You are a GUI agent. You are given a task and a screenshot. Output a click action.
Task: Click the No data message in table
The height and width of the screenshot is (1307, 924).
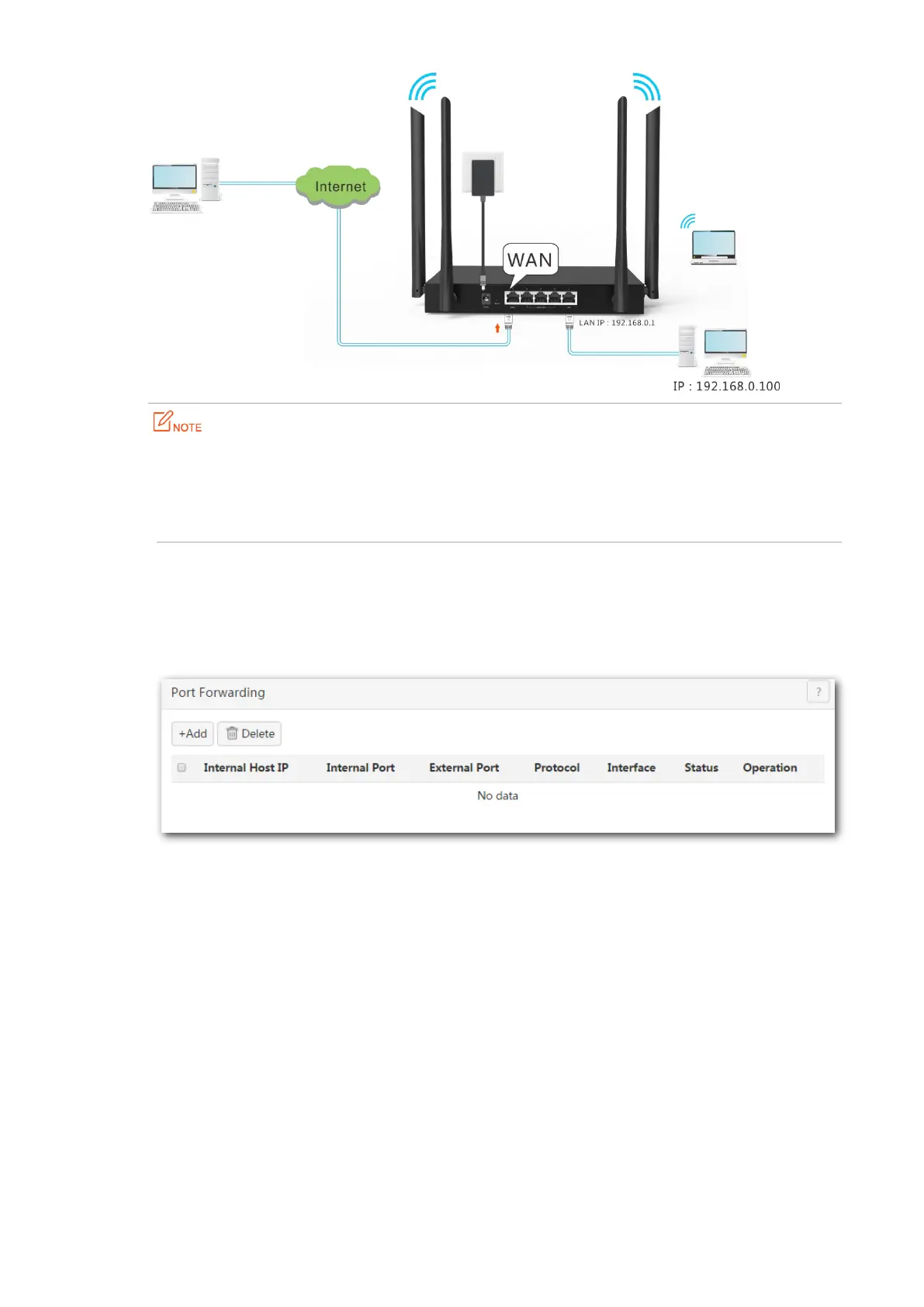[x=497, y=796]
